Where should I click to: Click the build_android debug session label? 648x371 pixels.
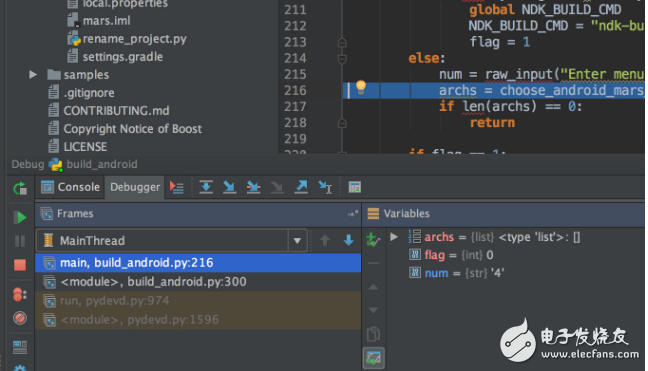click(102, 164)
